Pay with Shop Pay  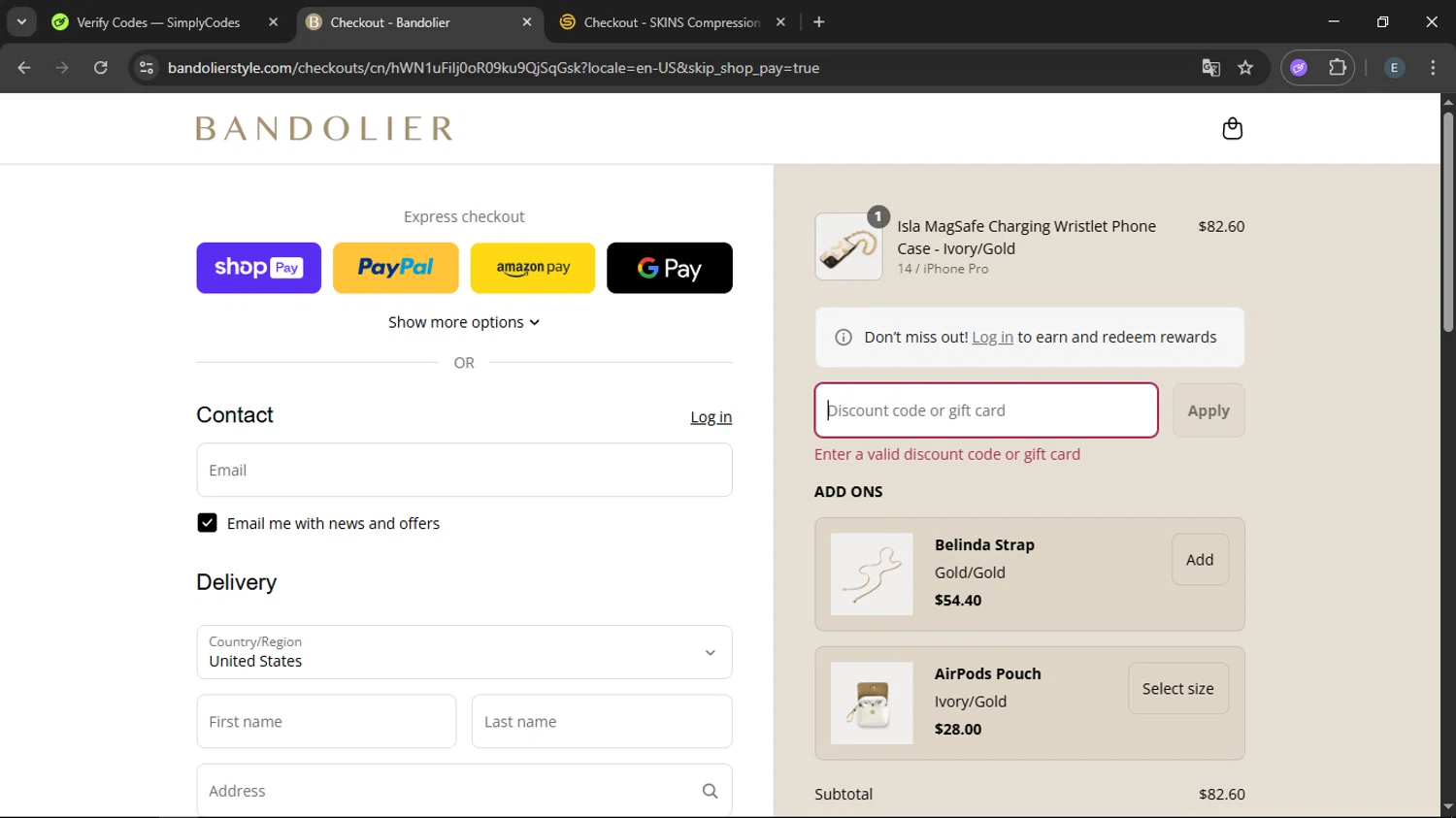(x=259, y=268)
